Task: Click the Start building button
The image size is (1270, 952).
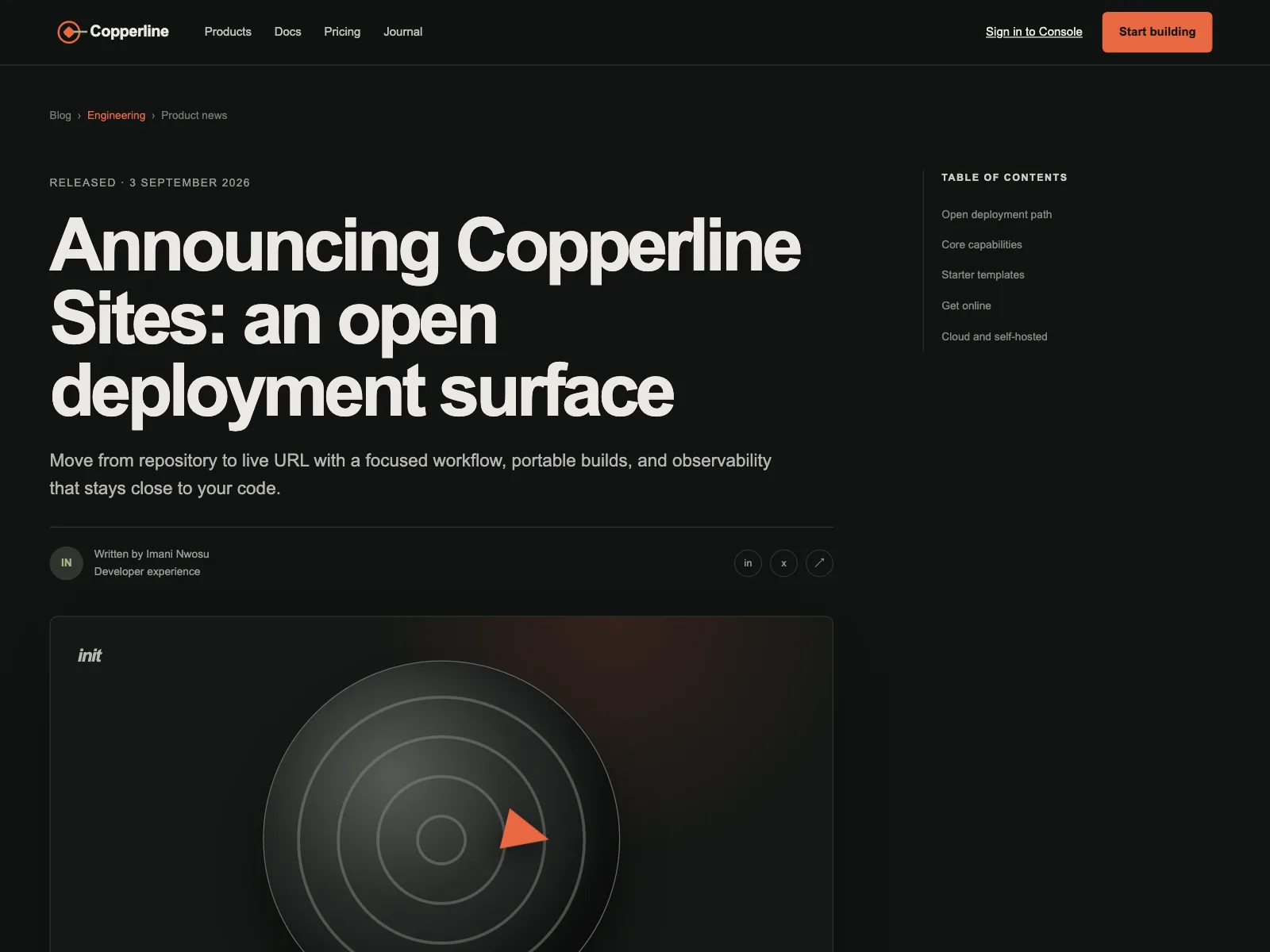Action: pyautogui.click(x=1157, y=32)
